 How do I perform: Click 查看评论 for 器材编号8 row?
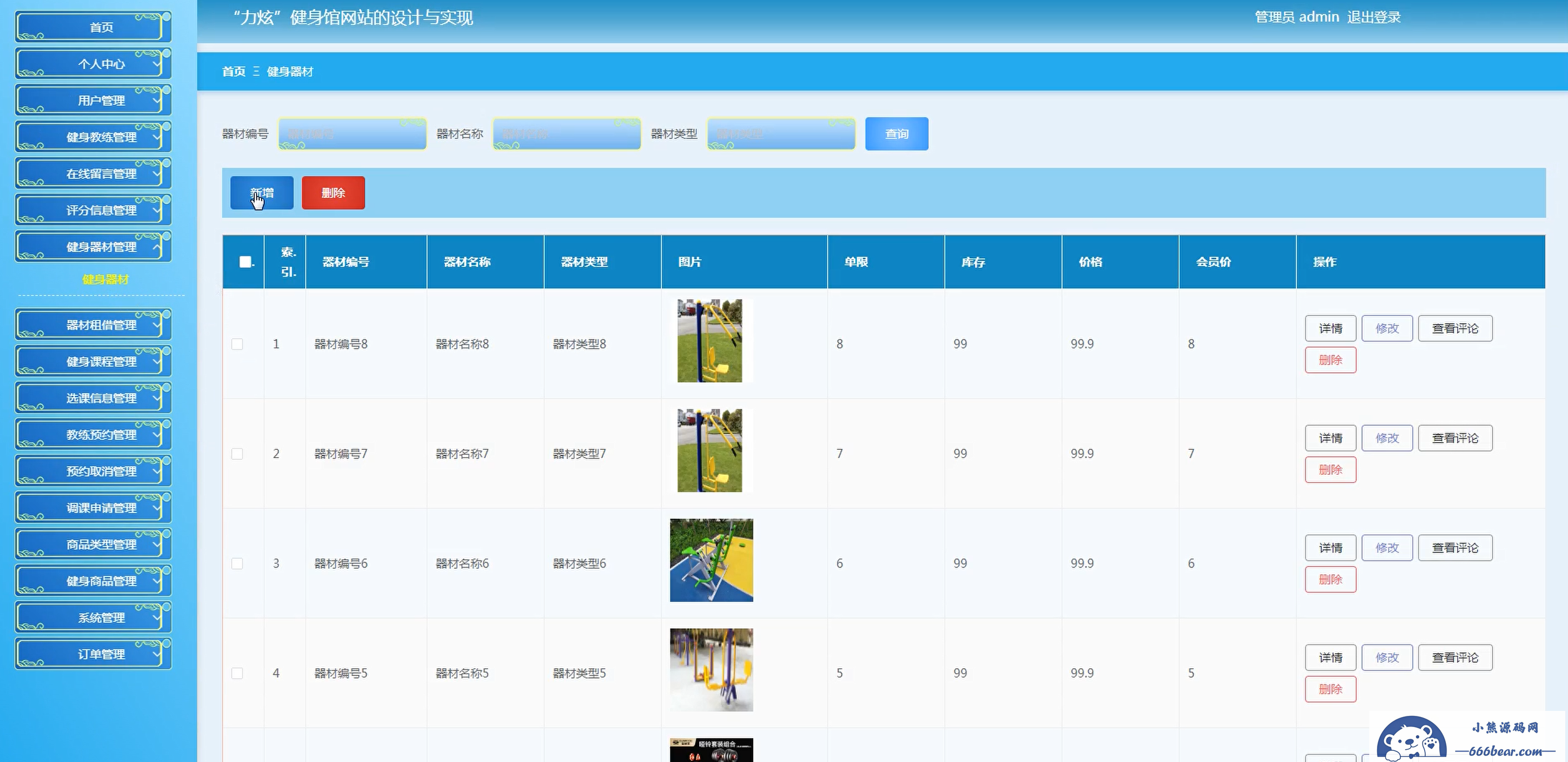tap(1455, 328)
